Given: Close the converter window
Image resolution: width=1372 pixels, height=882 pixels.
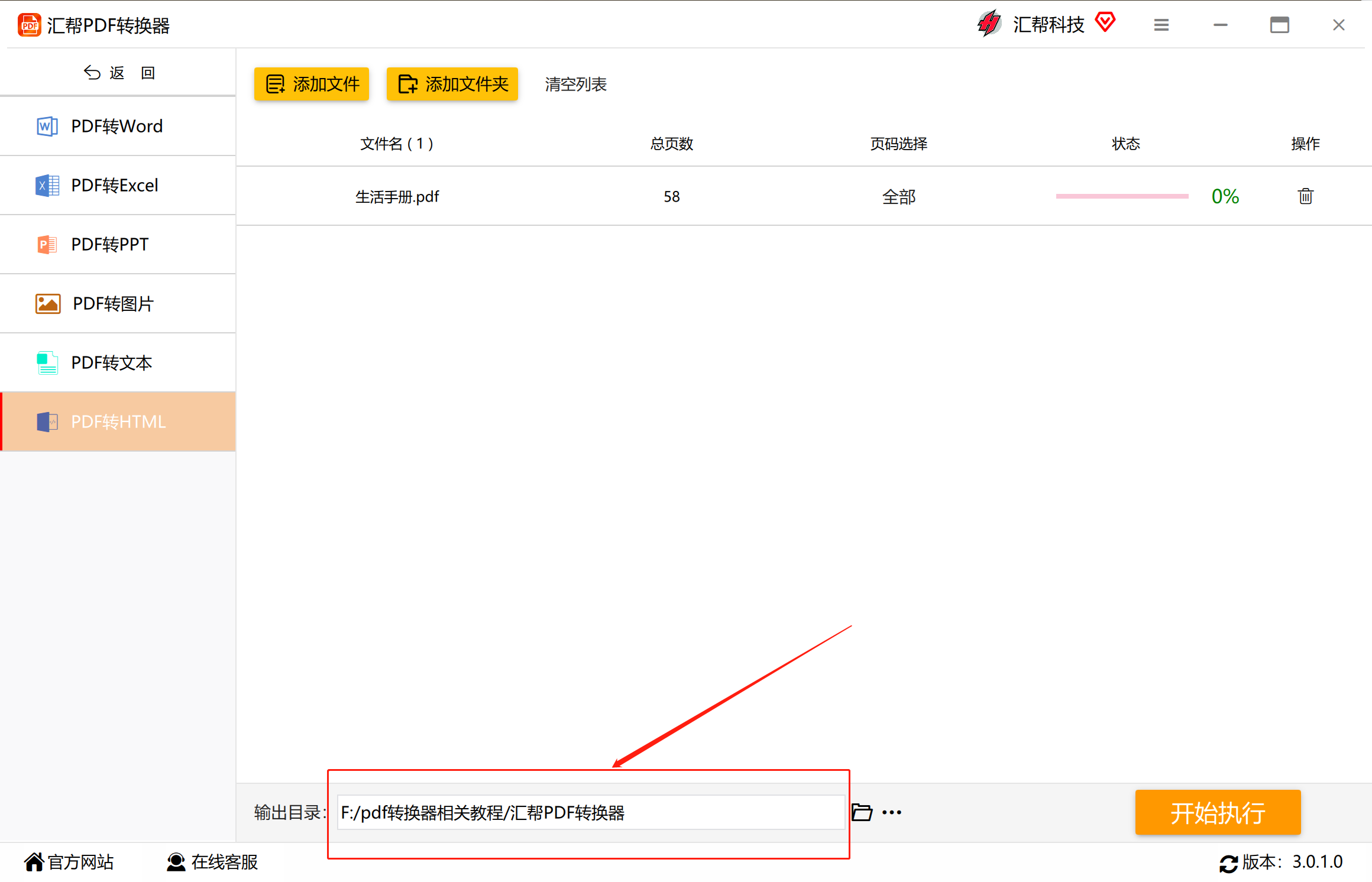Looking at the screenshot, I should (x=1339, y=25).
